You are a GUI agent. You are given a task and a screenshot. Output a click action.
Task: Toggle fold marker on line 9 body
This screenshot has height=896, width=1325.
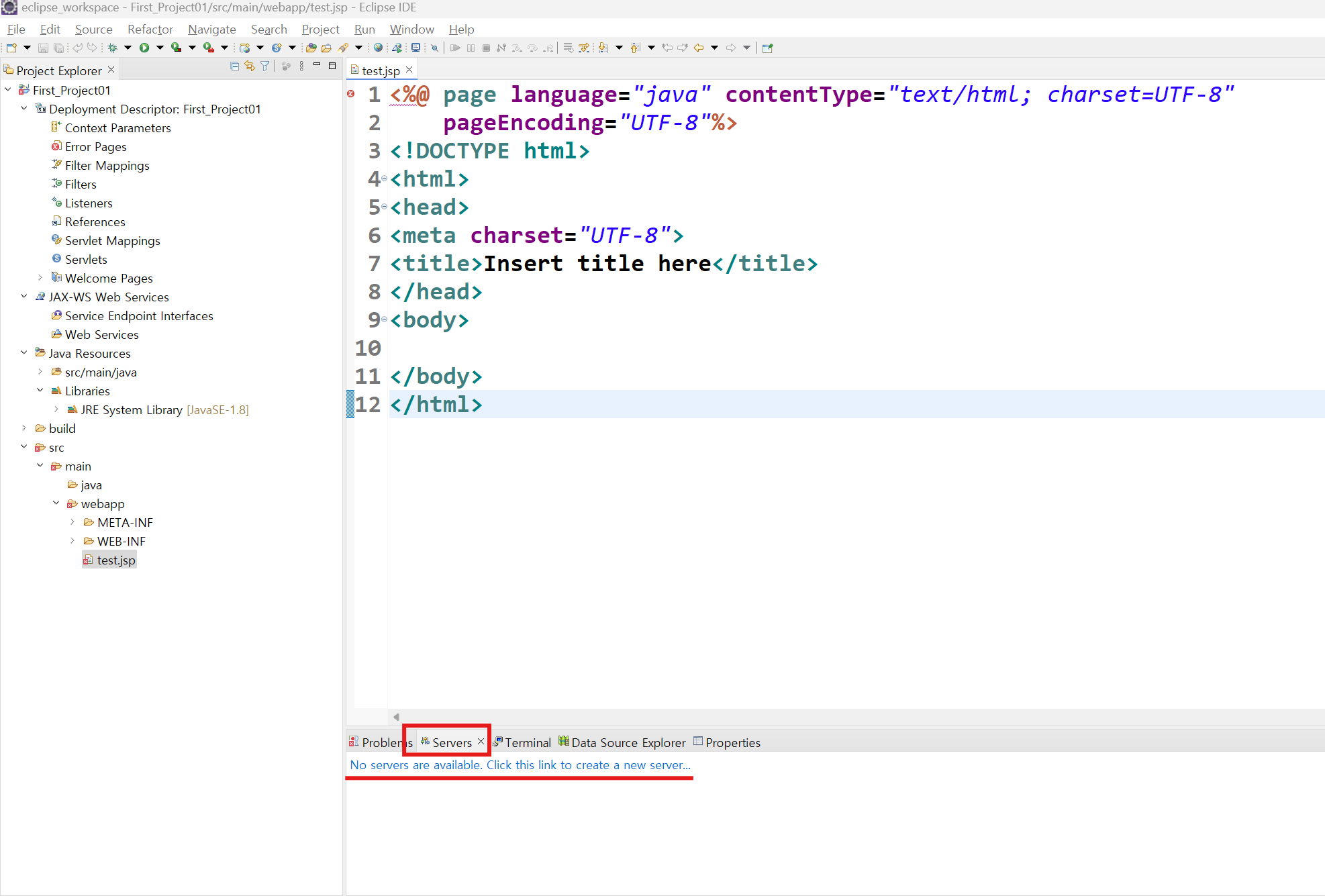pyautogui.click(x=385, y=320)
